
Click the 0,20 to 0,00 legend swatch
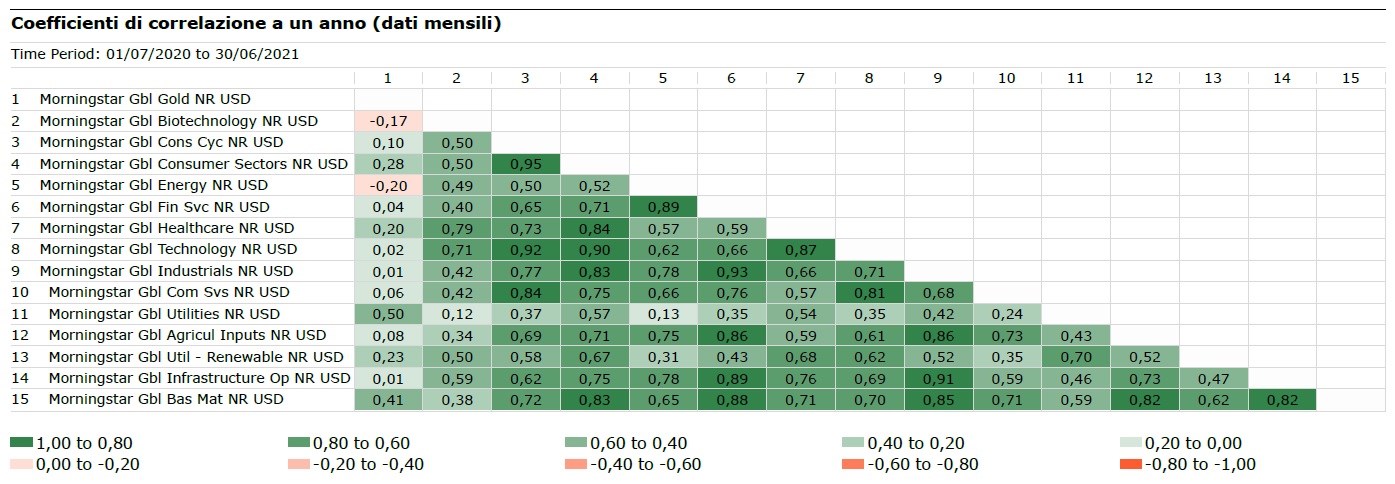(1129, 443)
